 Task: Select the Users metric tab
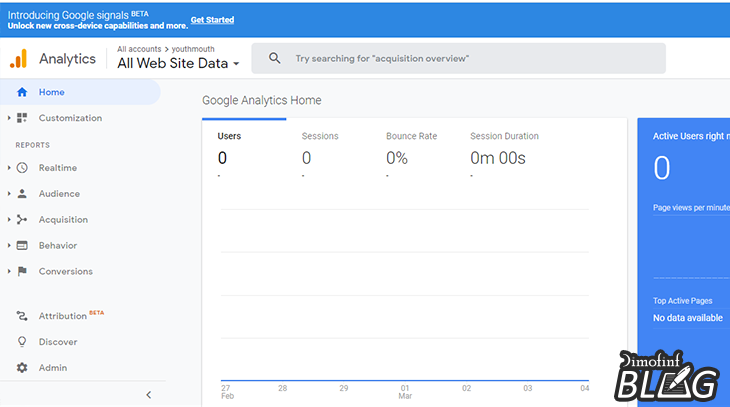pyautogui.click(x=244, y=149)
